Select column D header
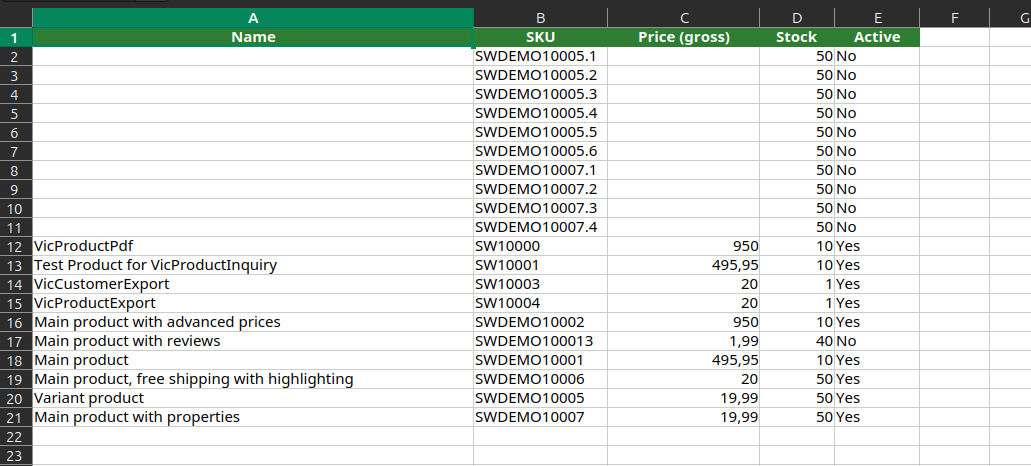1031x466 pixels. [x=797, y=18]
